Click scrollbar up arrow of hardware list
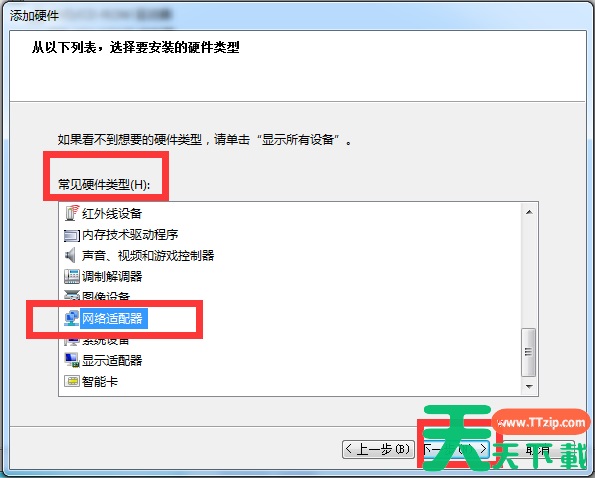The width and height of the screenshot is (595, 478). tap(529, 212)
